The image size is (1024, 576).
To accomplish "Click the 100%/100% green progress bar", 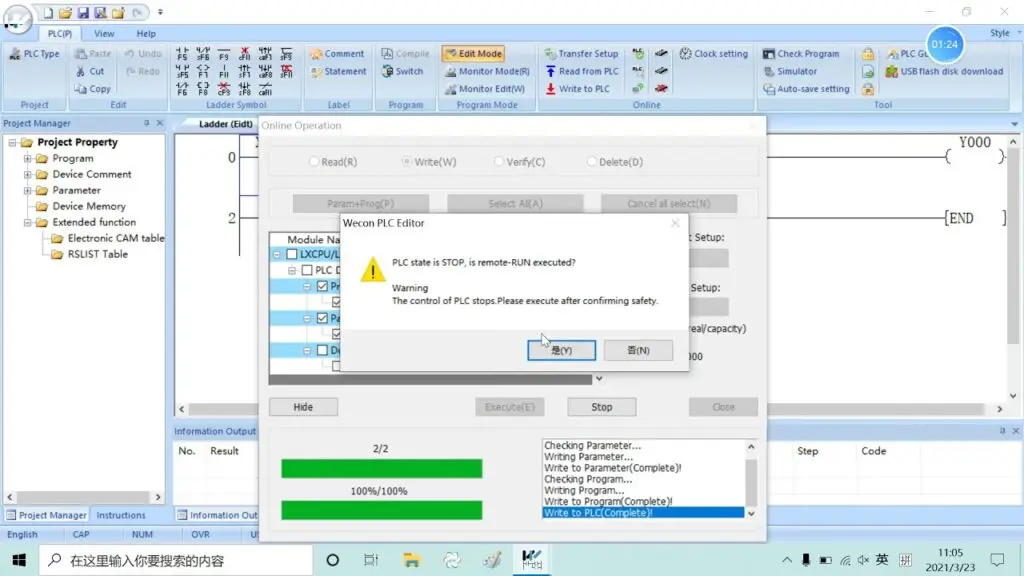I will point(381,510).
